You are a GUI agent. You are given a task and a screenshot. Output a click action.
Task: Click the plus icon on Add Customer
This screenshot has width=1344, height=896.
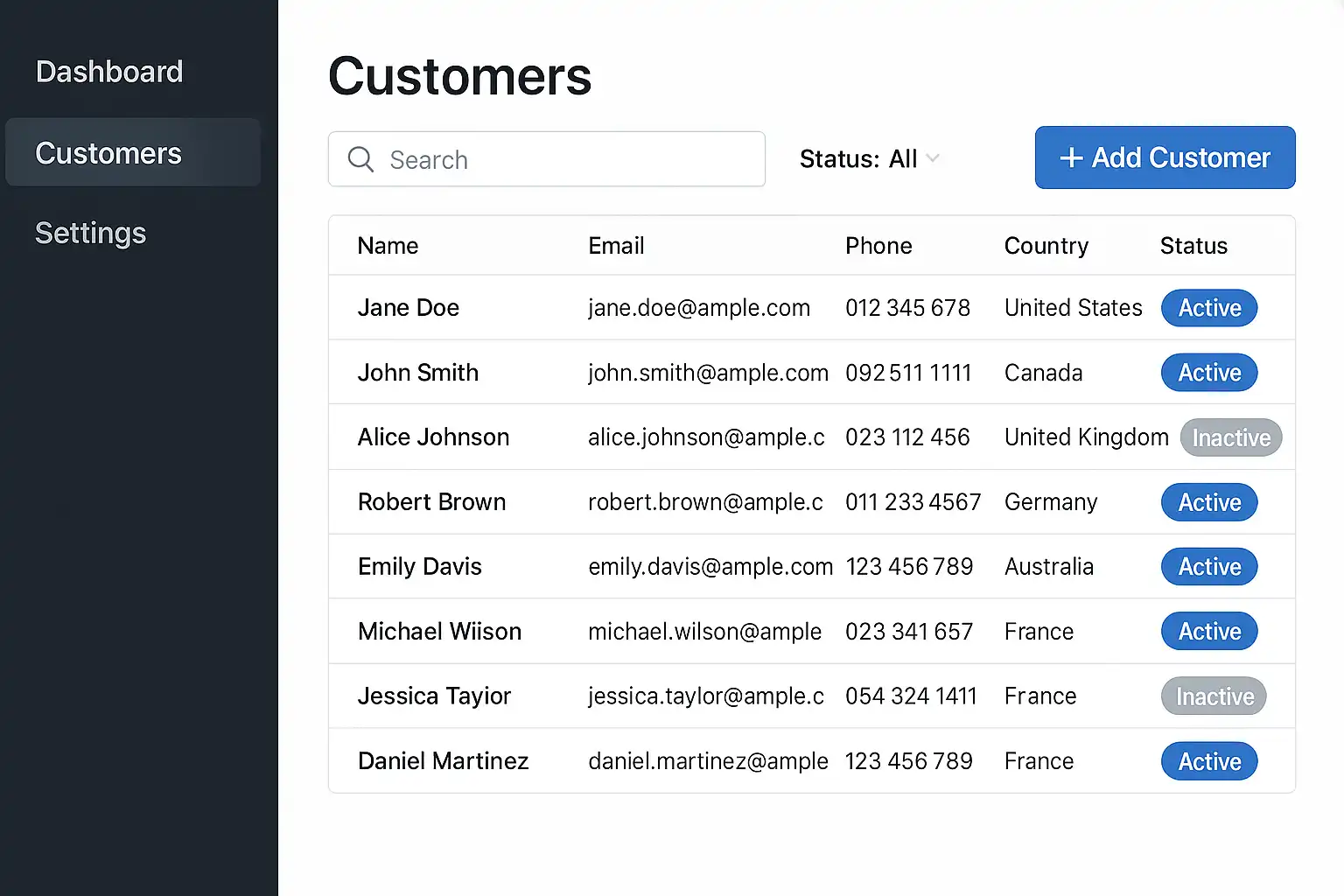tap(1071, 158)
